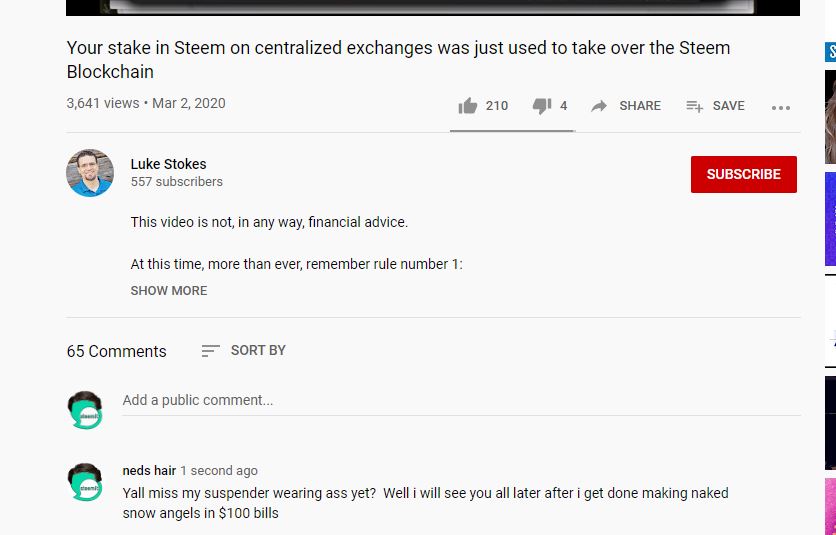Click the like/dislike ratio bar
Image resolution: width=836 pixels, height=535 pixels.
tap(512, 130)
